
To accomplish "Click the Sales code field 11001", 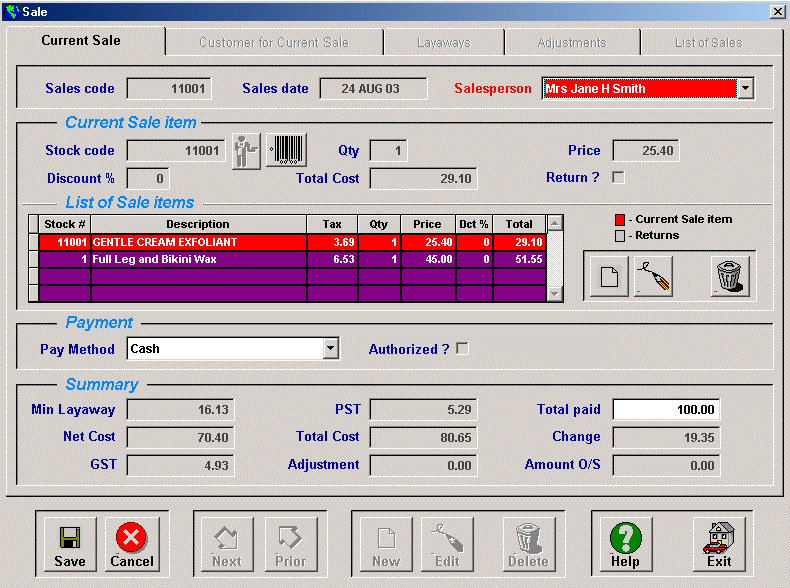I will tap(169, 89).
